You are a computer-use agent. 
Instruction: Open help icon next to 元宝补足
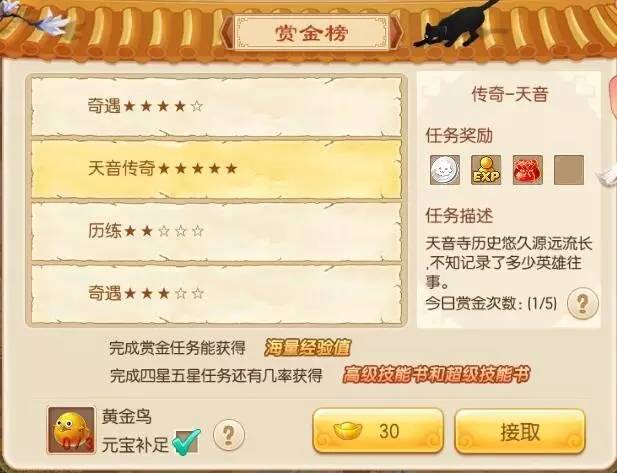point(229,435)
